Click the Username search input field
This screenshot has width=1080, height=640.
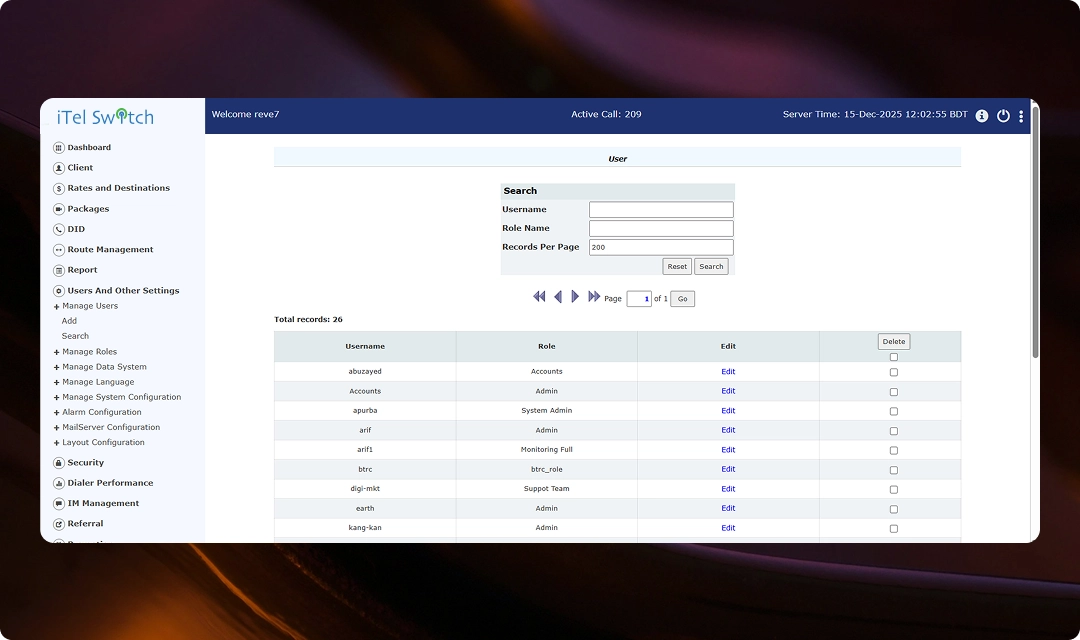(661, 210)
